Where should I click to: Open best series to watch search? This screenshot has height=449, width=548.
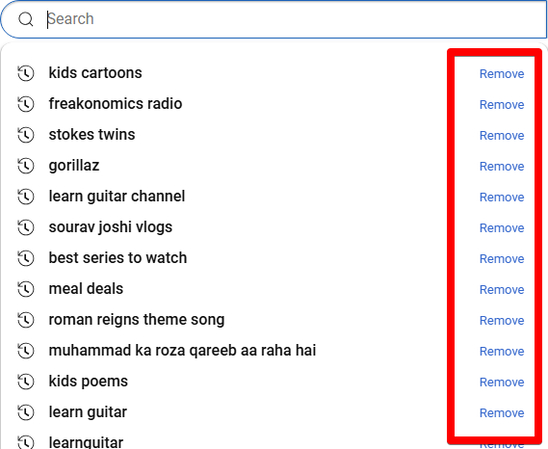118,258
